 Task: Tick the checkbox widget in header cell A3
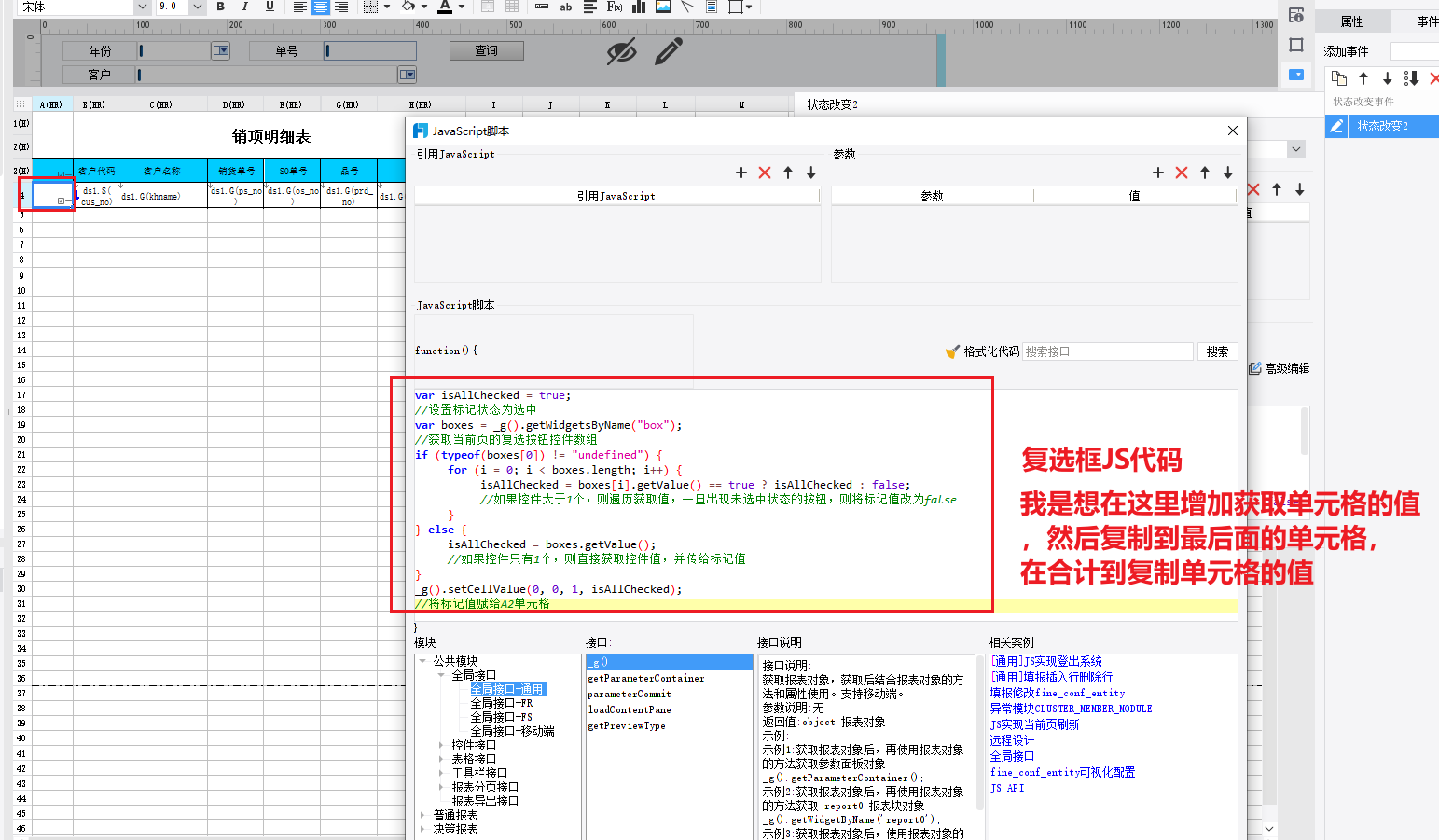click(x=61, y=174)
